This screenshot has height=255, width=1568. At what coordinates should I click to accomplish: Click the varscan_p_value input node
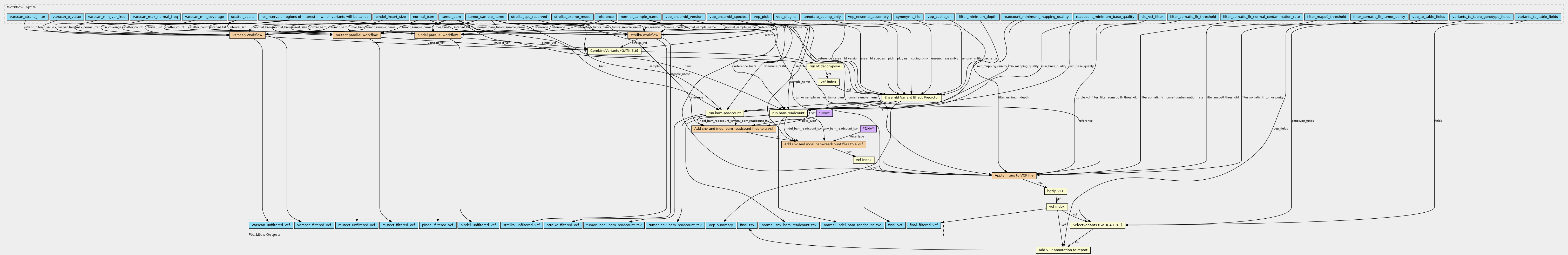66,17
